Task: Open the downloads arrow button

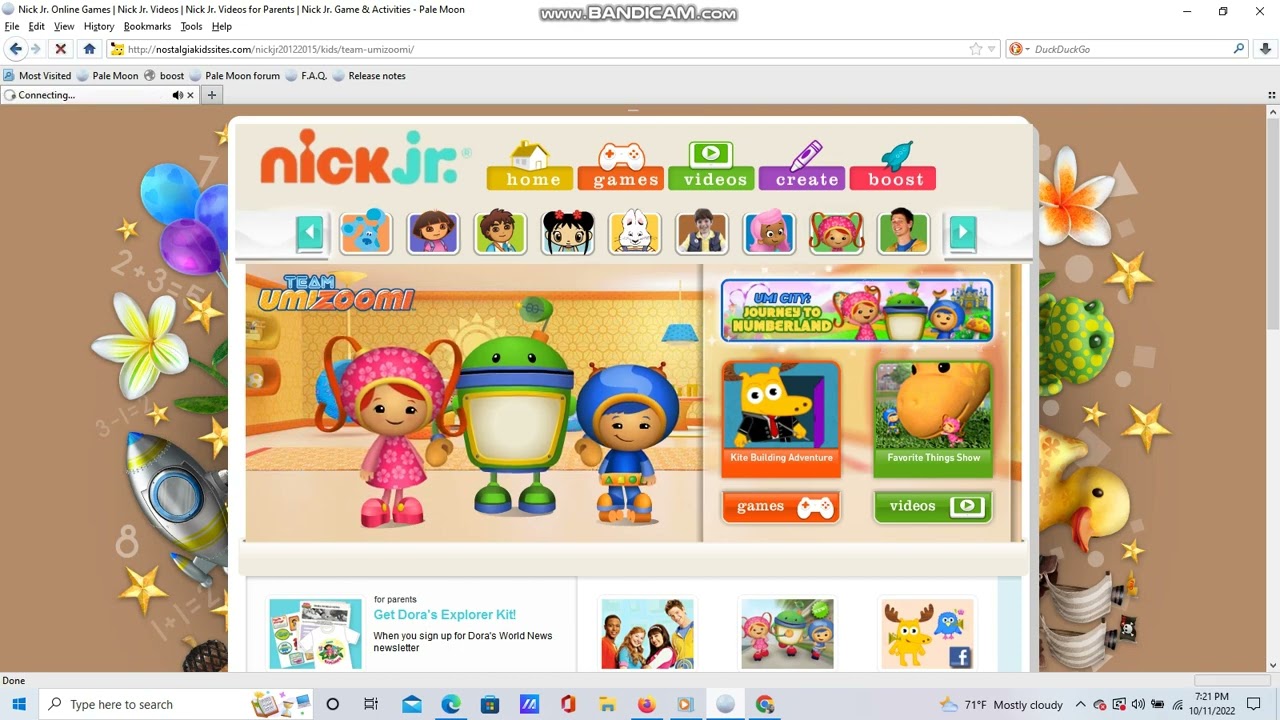Action: click(1265, 49)
